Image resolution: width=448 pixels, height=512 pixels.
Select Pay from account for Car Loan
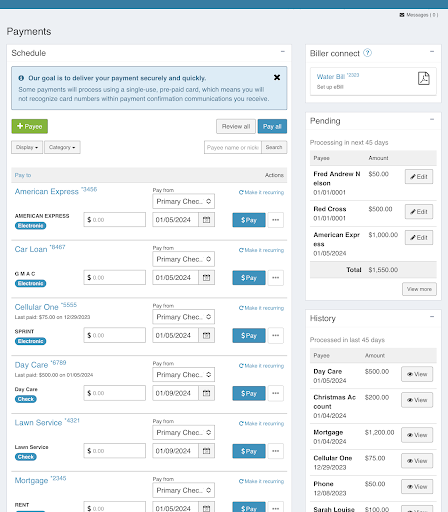point(183,259)
